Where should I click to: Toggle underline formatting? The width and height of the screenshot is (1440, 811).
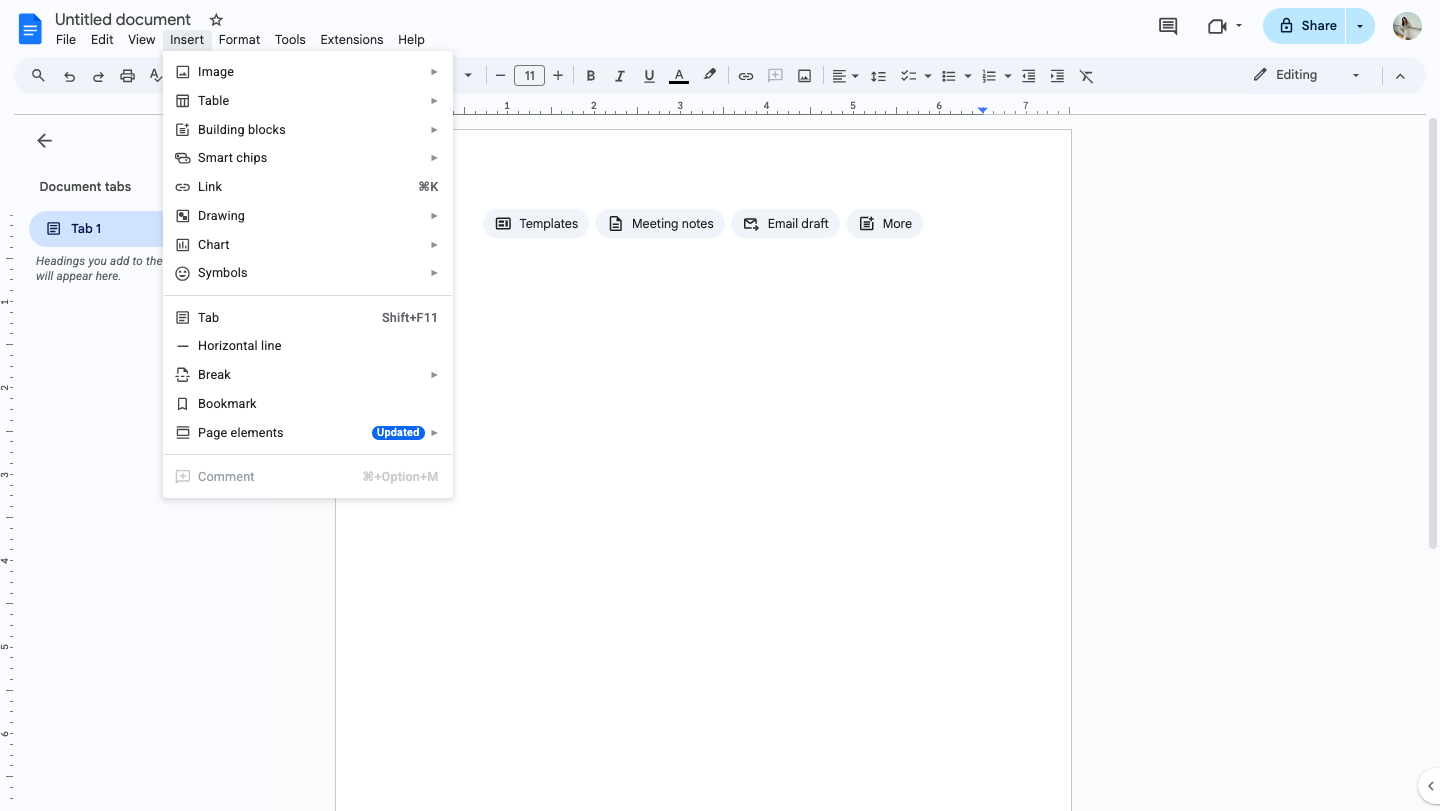click(x=649, y=76)
